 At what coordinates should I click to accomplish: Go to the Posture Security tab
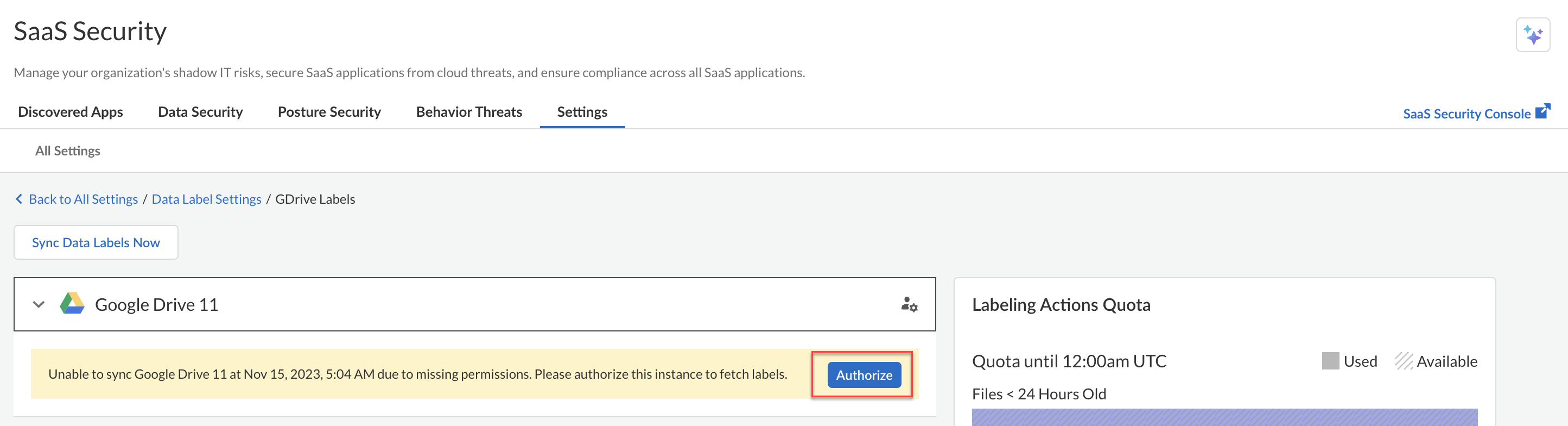329,112
